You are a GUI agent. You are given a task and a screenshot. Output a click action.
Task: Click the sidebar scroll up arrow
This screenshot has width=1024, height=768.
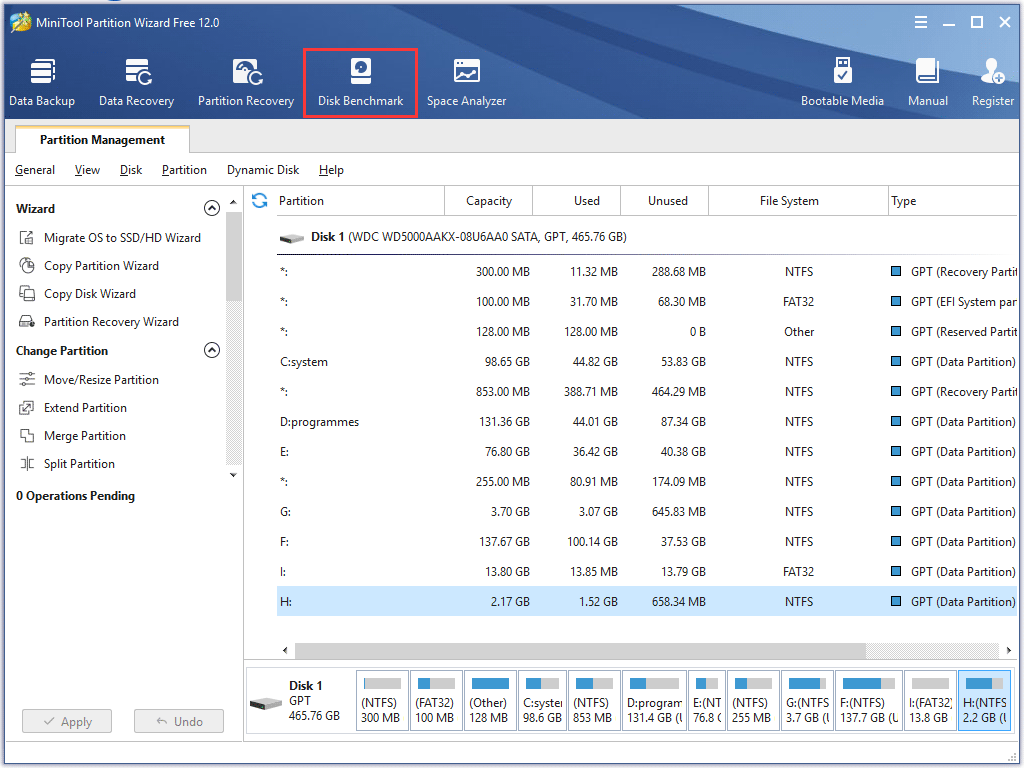[233, 202]
